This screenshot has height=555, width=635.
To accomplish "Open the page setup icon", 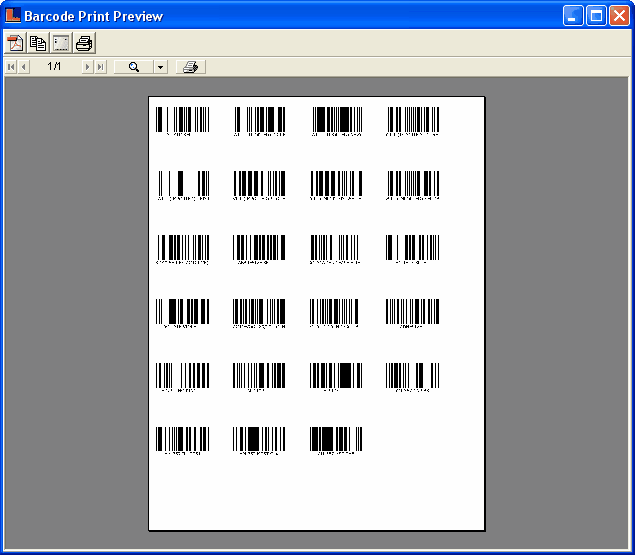I will [x=61, y=43].
